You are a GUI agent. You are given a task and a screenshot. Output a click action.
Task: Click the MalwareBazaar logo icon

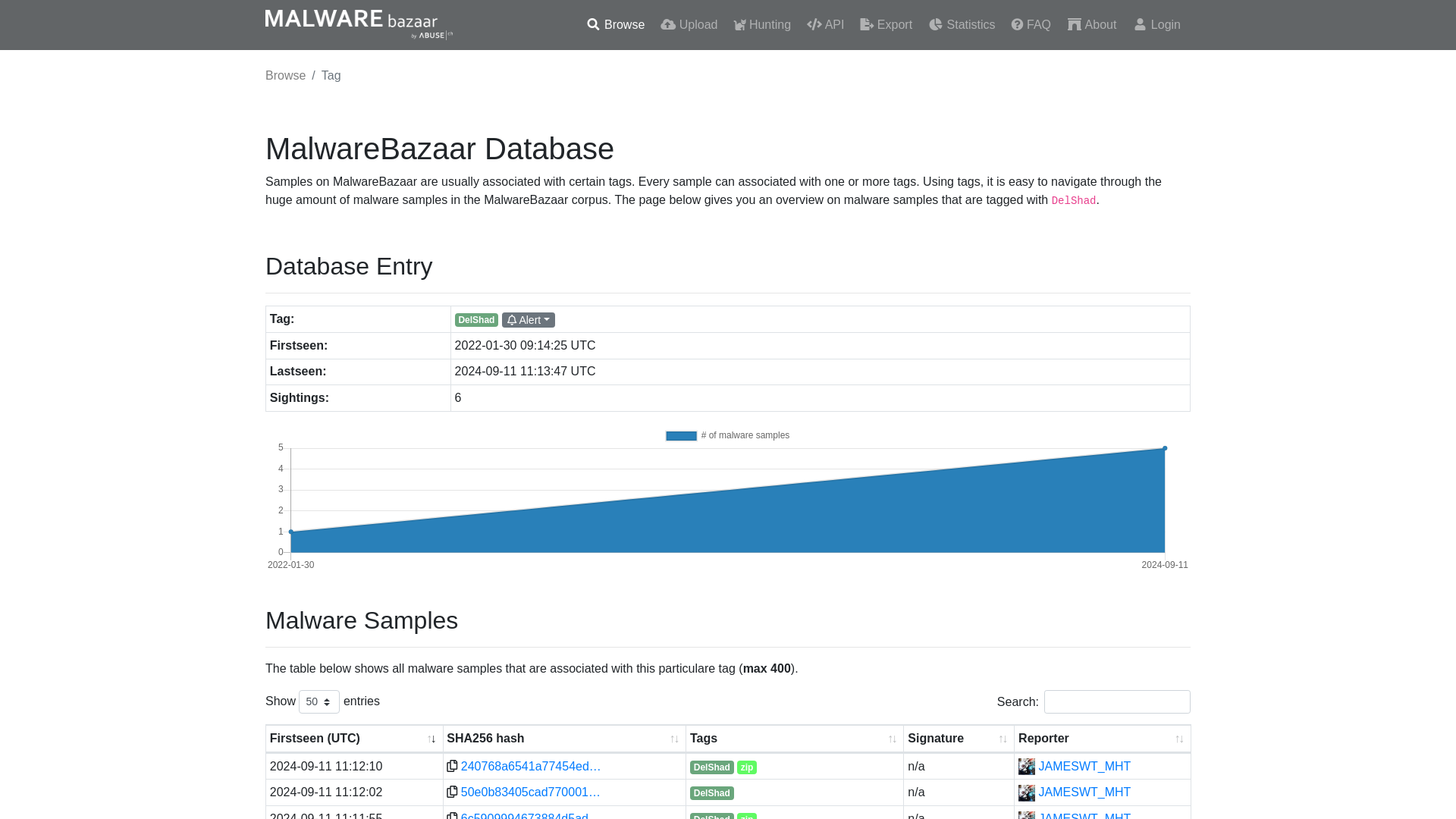pyautogui.click(x=359, y=25)
